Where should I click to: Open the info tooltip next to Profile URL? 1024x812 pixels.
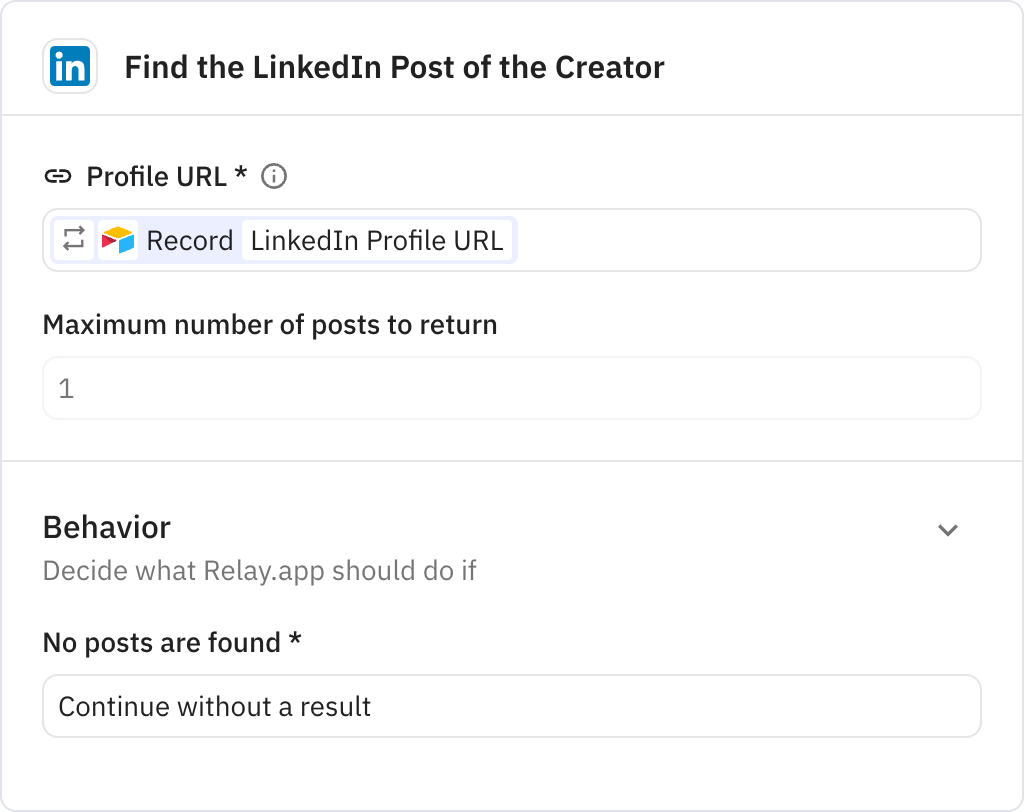[274, 175]
